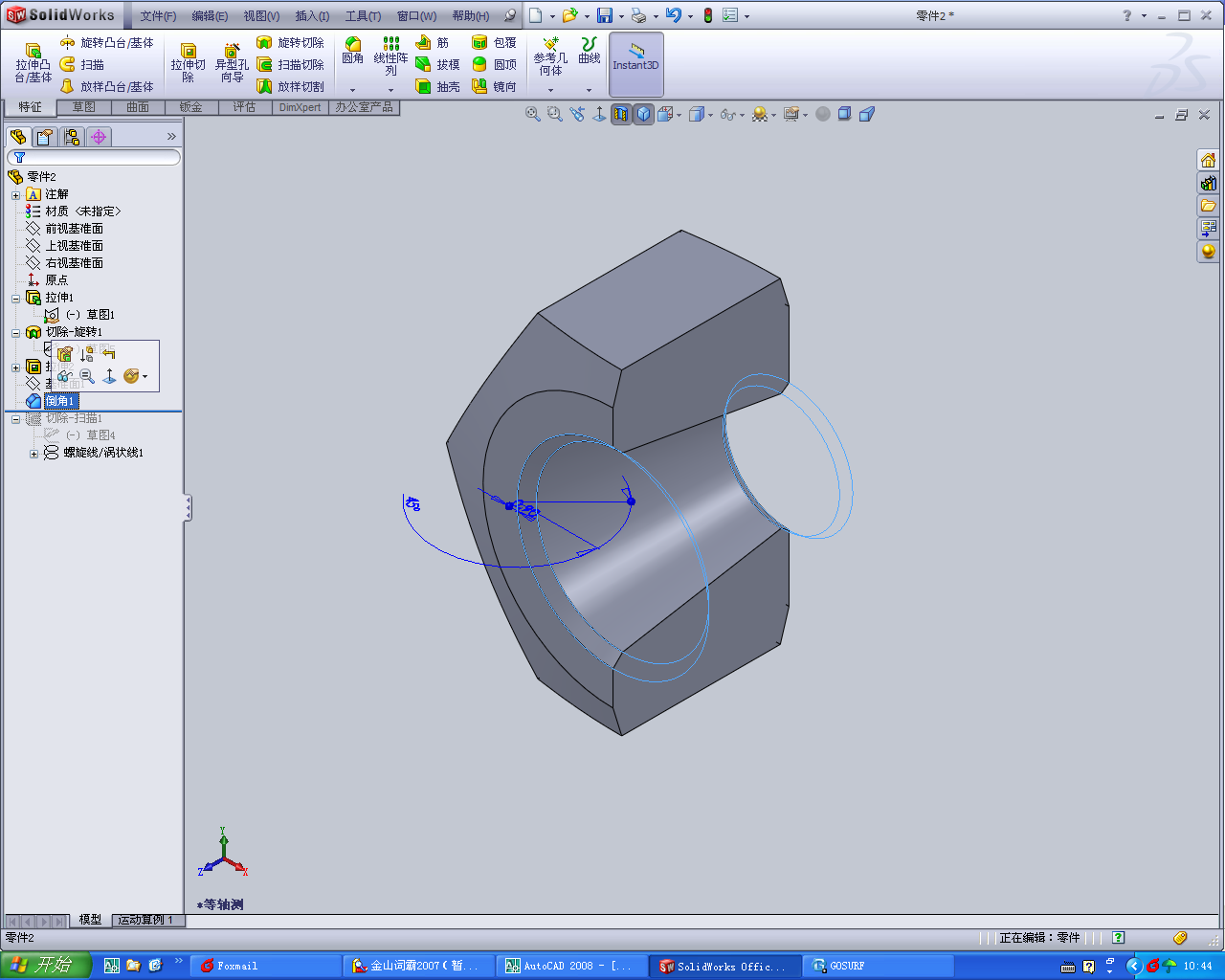Collapse the 切除-旋转1 feature node

(x=15, y=333)
